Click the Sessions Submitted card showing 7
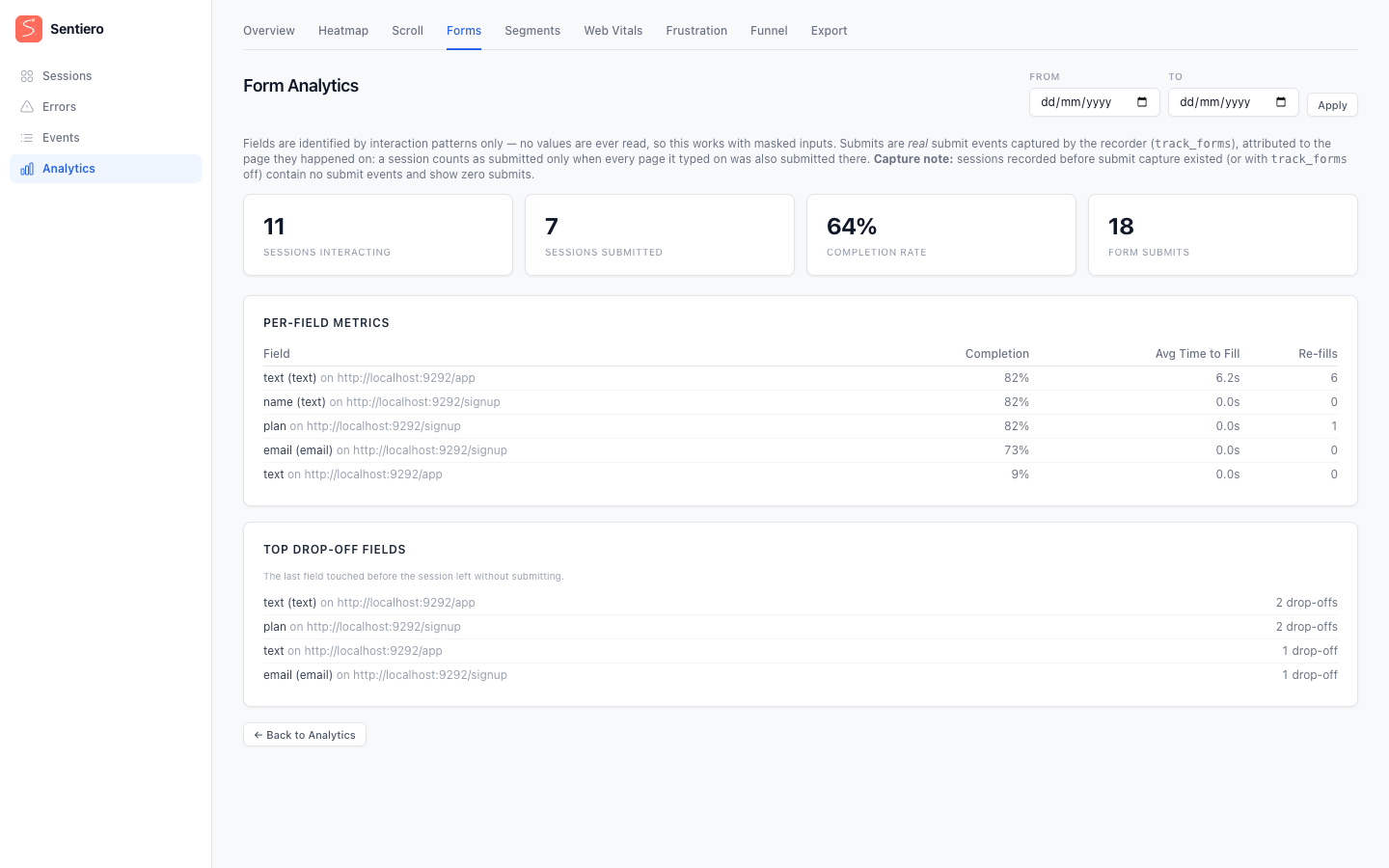This screenshot has height=868, width=1389. 660,235
